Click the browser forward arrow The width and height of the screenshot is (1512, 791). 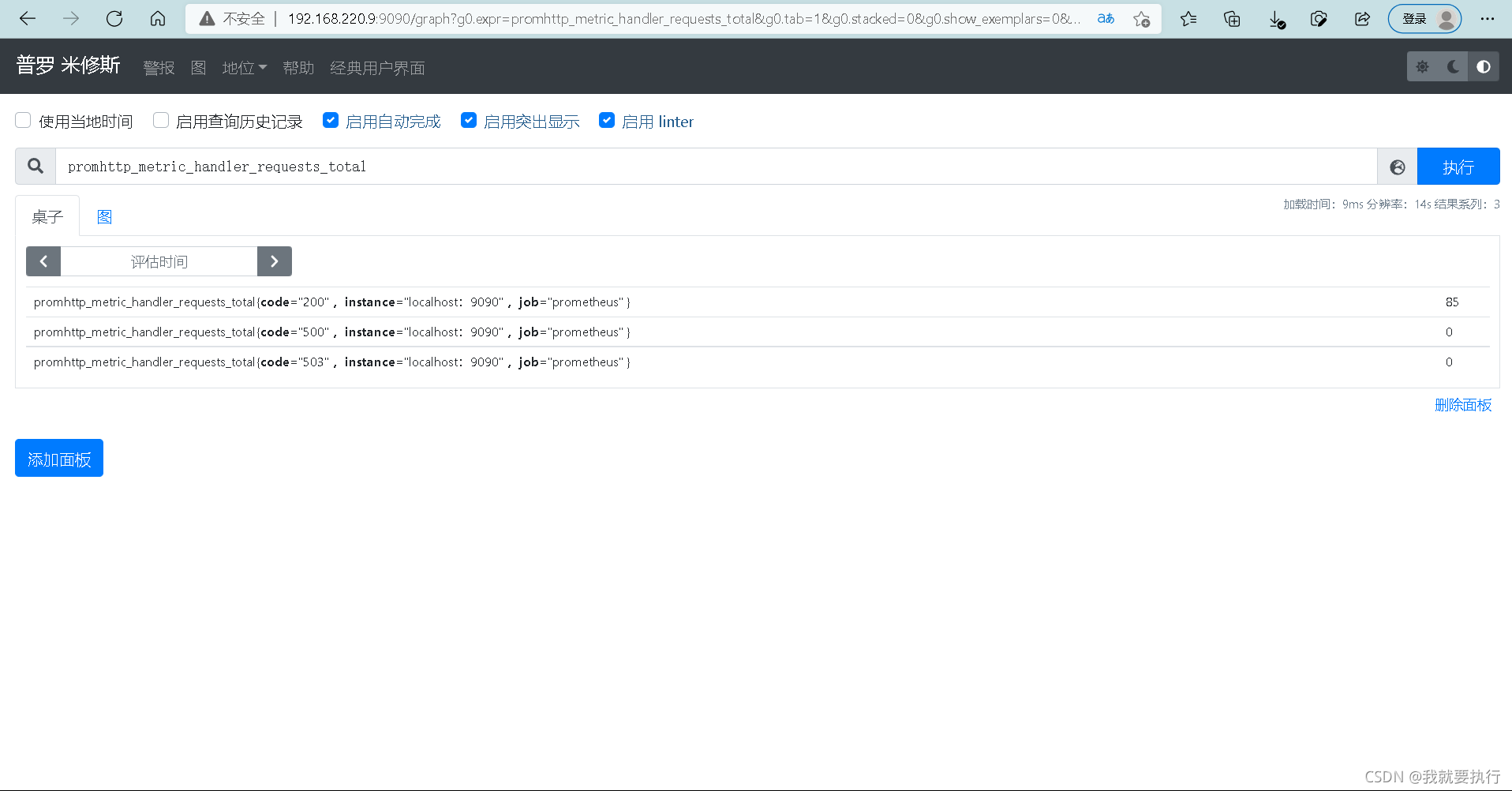[x=71, y=19]
